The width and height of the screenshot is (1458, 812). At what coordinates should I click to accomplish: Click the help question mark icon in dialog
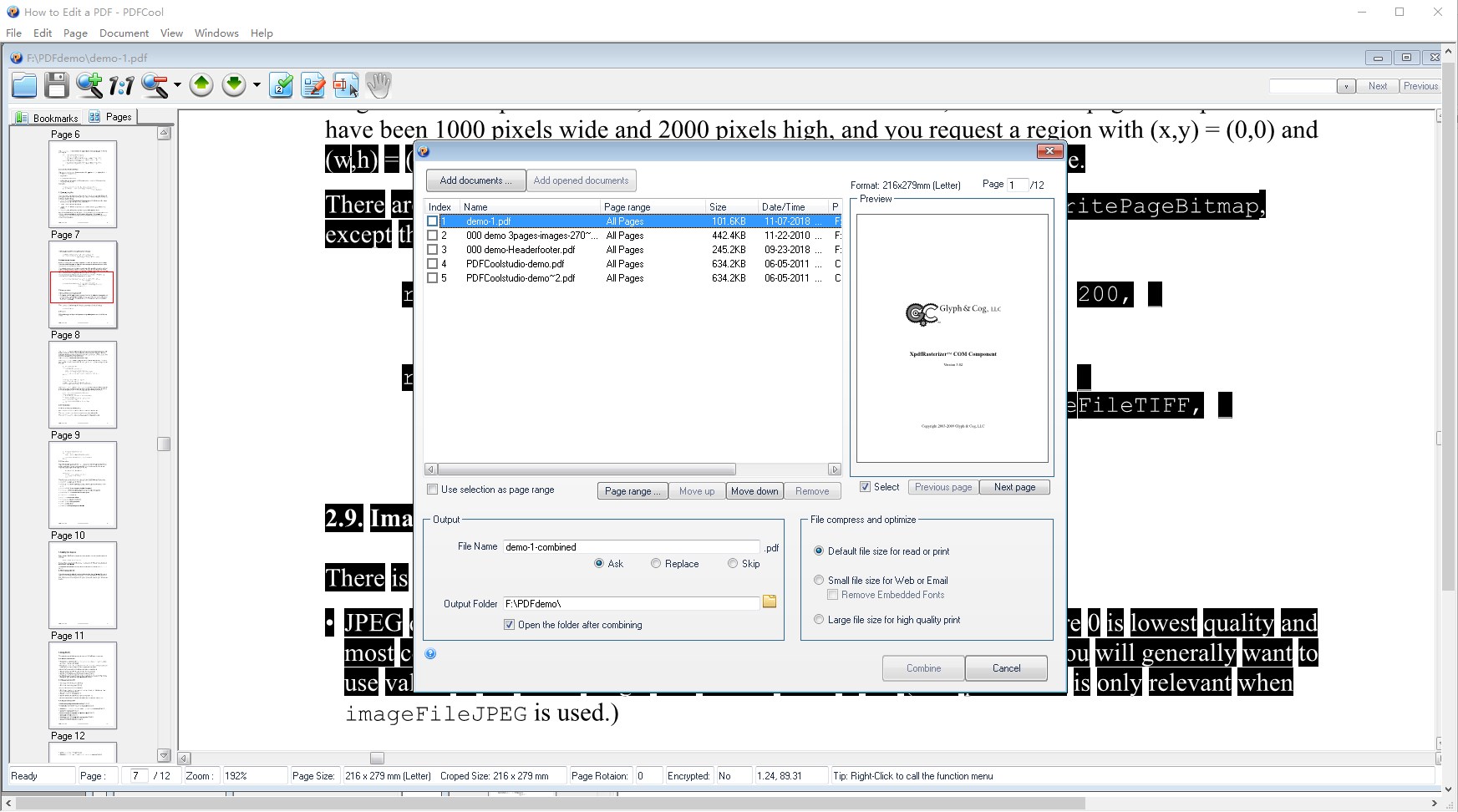tap(430, 654)
